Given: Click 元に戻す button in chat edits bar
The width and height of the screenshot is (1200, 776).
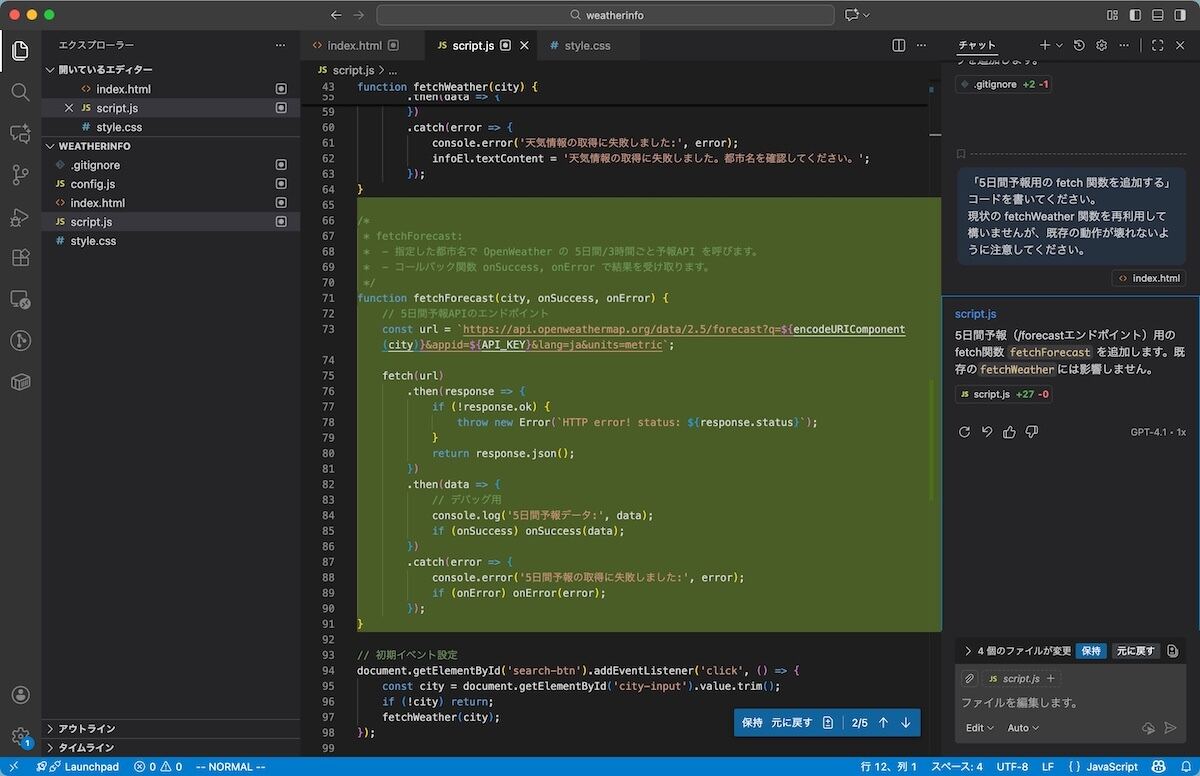Looking at the screenshot, I should 1135,651.
